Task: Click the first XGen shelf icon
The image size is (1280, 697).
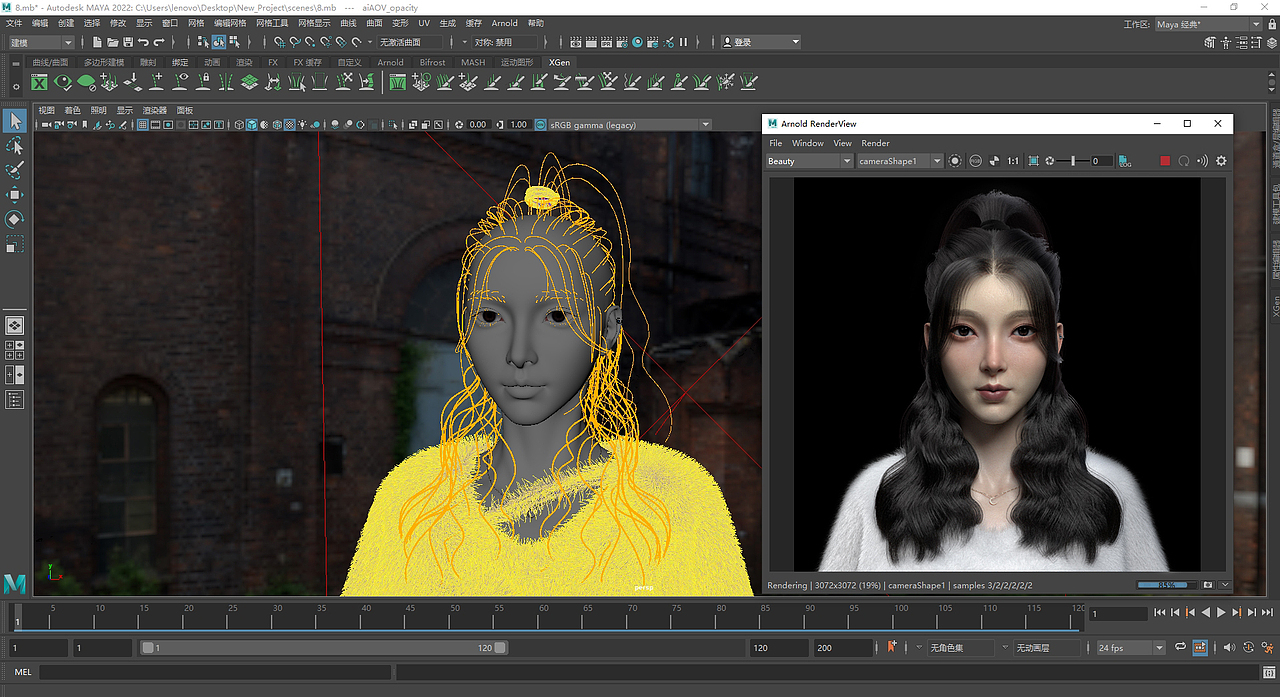Action: pos(40,83)
